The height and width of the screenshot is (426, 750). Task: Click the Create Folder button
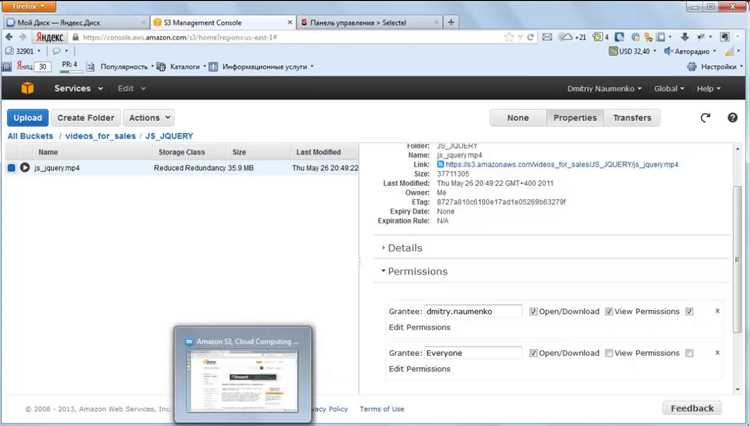pos(86,118)
